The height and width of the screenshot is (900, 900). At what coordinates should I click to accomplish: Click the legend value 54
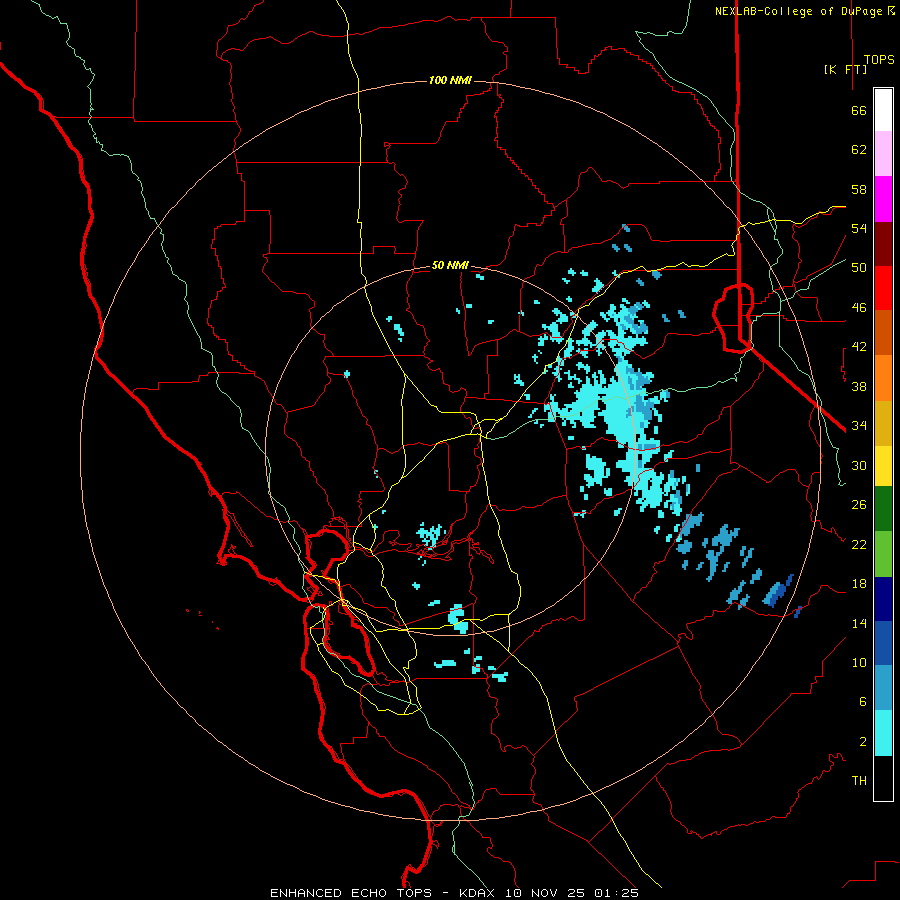point(859,228)
